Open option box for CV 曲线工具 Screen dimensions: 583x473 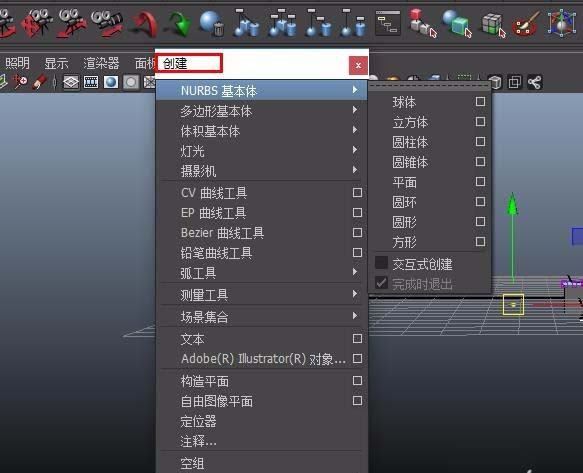357,192
